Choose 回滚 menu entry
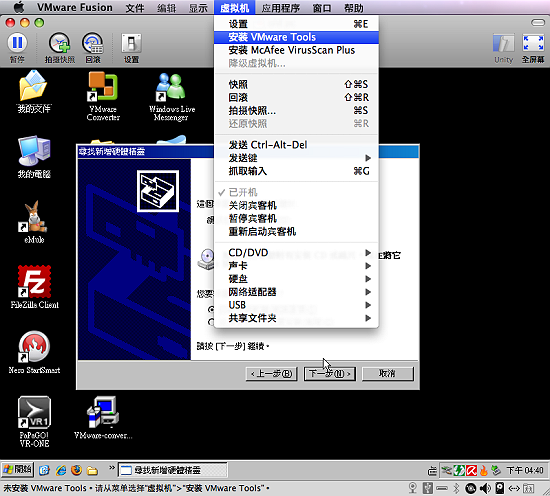 (296, 97)
